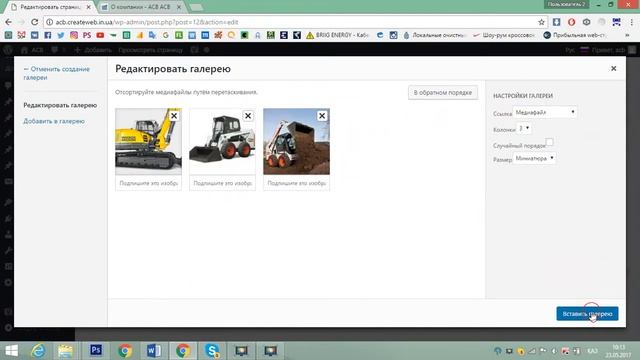Go back with the browser back arrow
The width and height of the screenshot is (640, 360).
(x=9, y=22)
